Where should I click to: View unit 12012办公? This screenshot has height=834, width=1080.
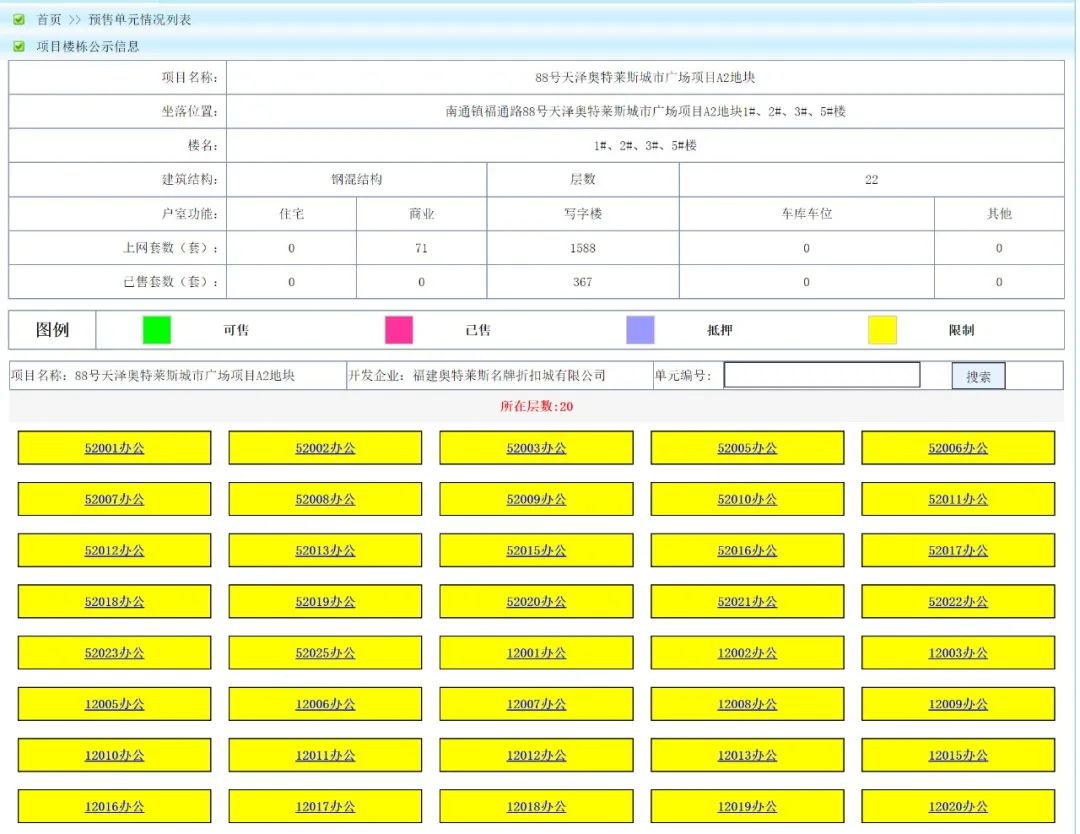pos(536,755)
